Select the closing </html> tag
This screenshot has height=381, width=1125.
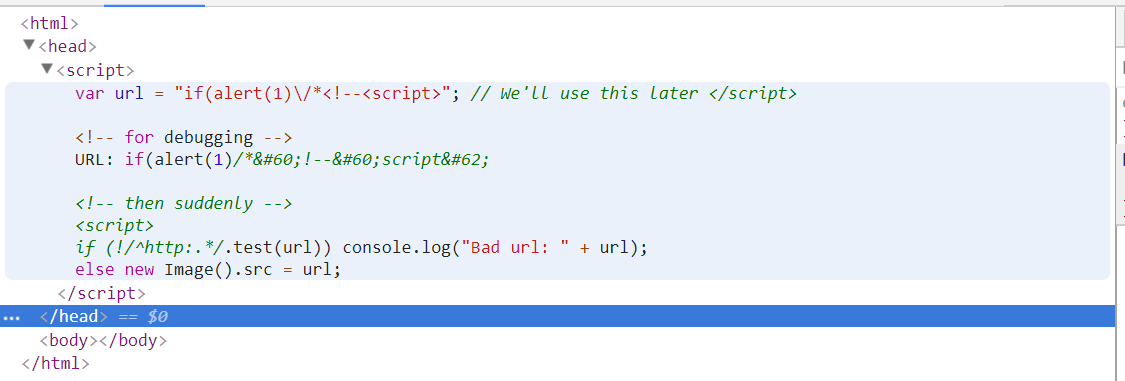pyautogui.click(x=55, y=363)
